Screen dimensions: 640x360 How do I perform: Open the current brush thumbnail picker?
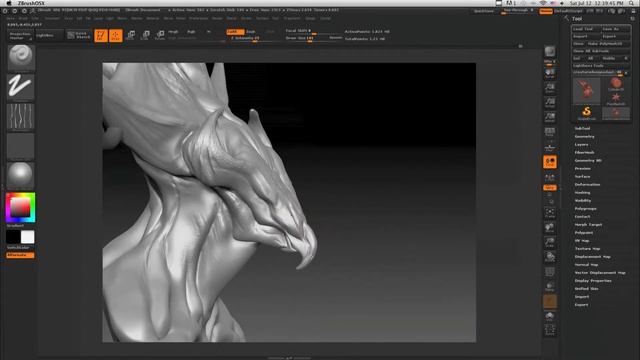coord(21,58)
